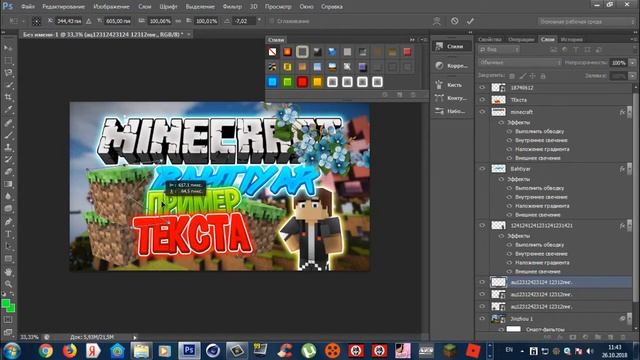The height and width of the screenshot is (360, 640).
Task: Open Photoshop from the Windows taskbar
Action: (189, 351)
